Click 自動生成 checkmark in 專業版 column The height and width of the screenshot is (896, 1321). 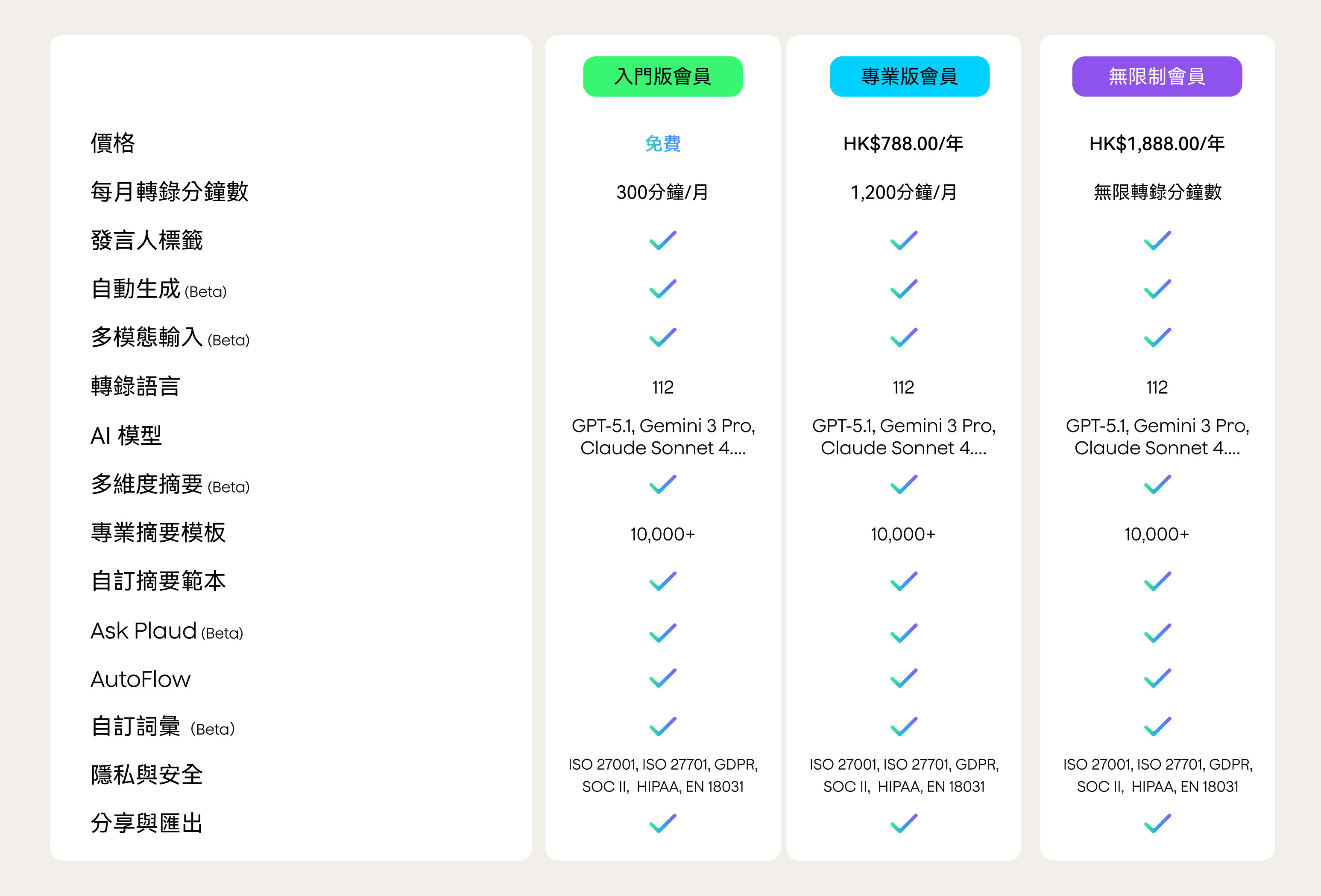(904, 289)
